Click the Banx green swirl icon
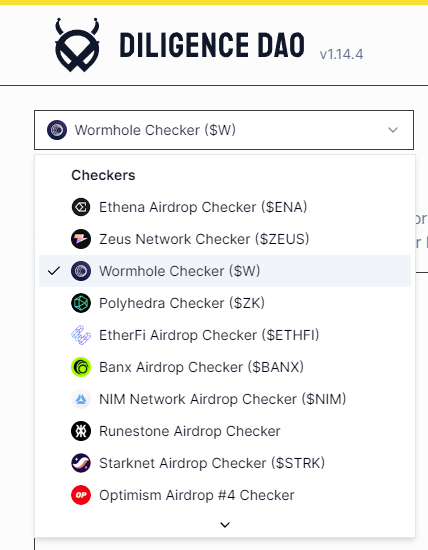 tap(81, 367)
